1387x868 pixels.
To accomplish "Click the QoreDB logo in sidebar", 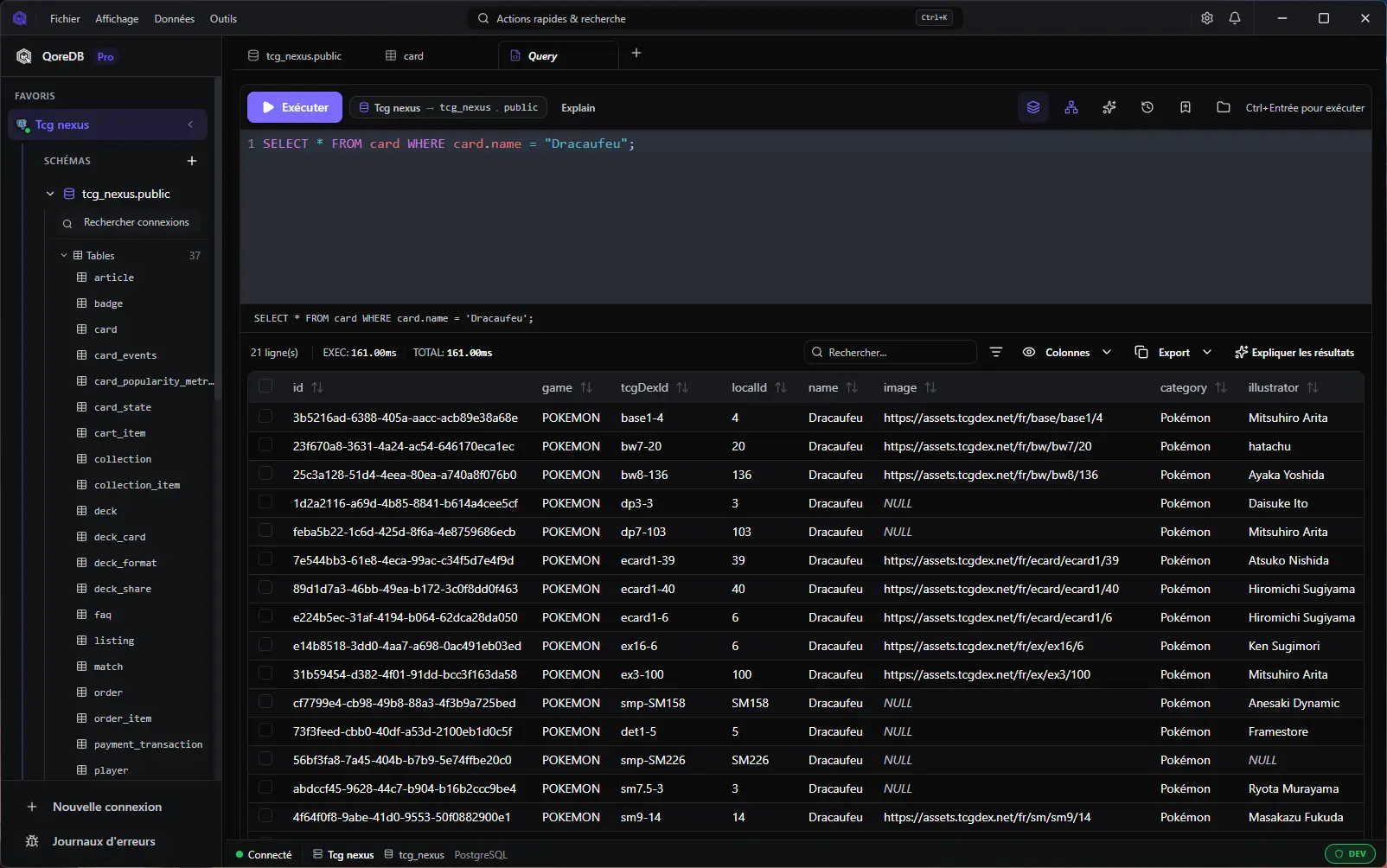I will [x=24, y=56].
